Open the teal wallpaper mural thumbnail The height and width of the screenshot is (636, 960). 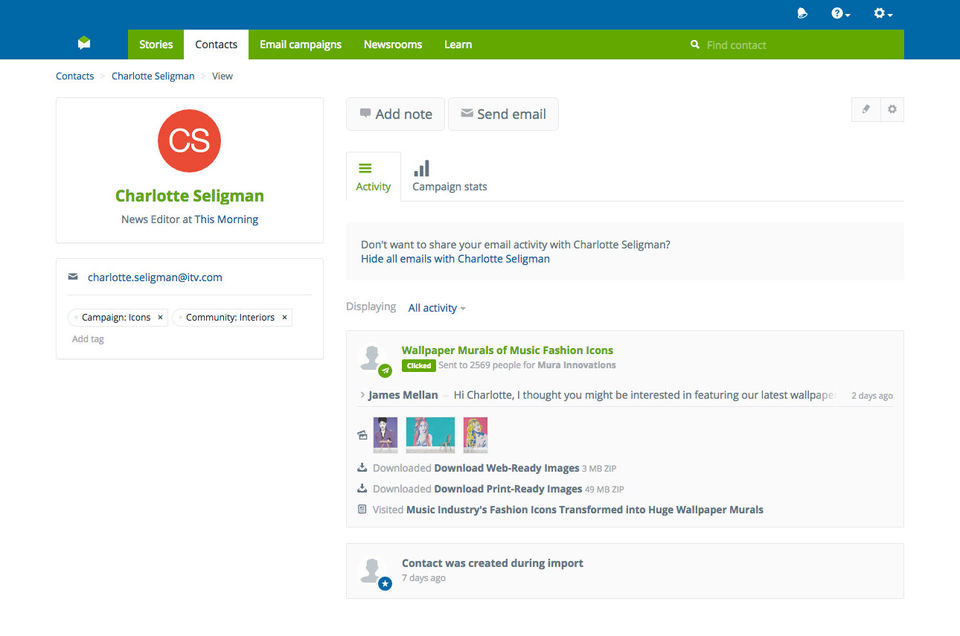coord(430,434)
